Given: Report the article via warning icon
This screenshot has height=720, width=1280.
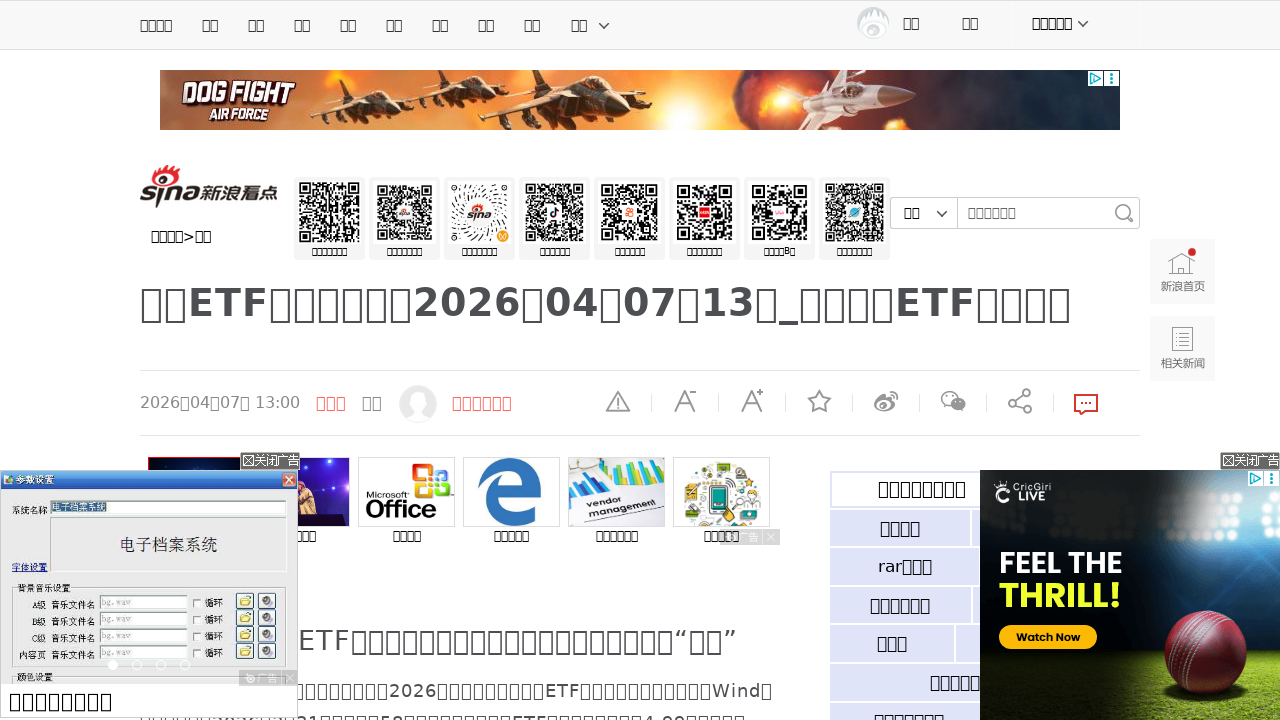Looking at the screenshot, I should (x=617, y=401).
